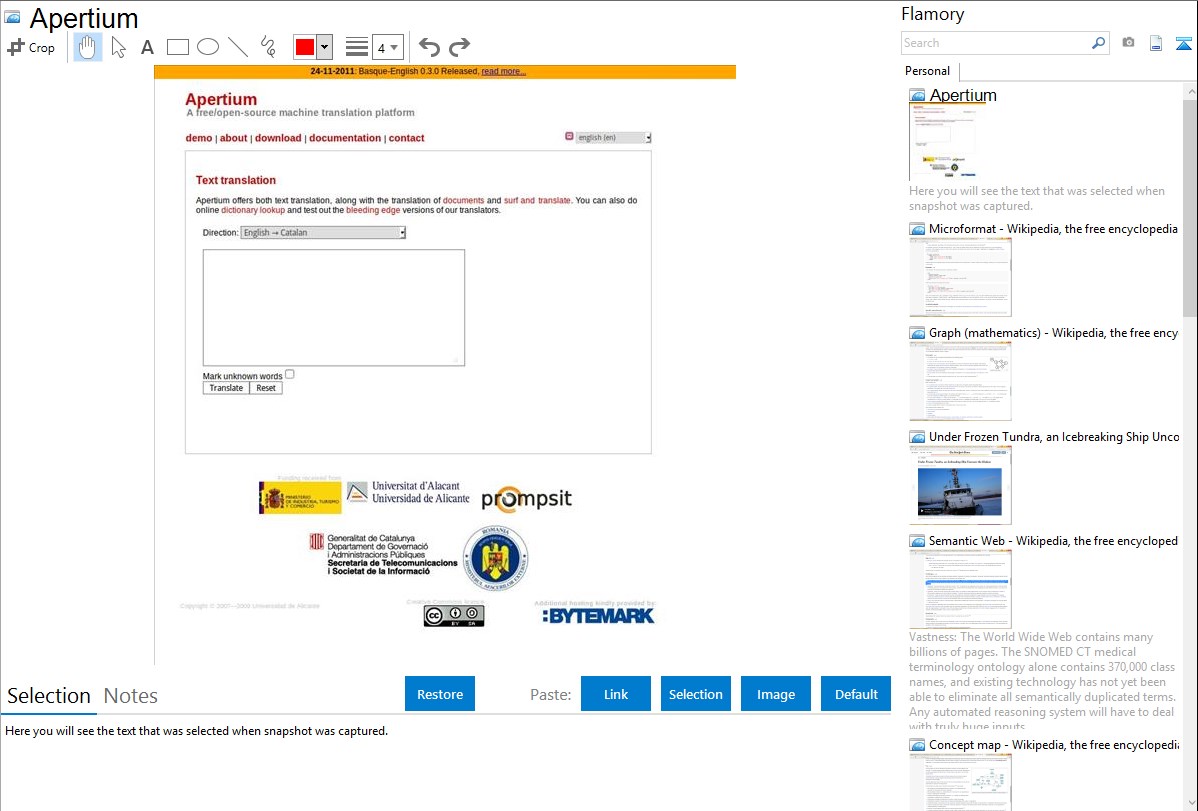The width and height of the screenshot is (1198, 811).
Task: Open the english (en) language dropdown
Action: click(x=613, y=138)
